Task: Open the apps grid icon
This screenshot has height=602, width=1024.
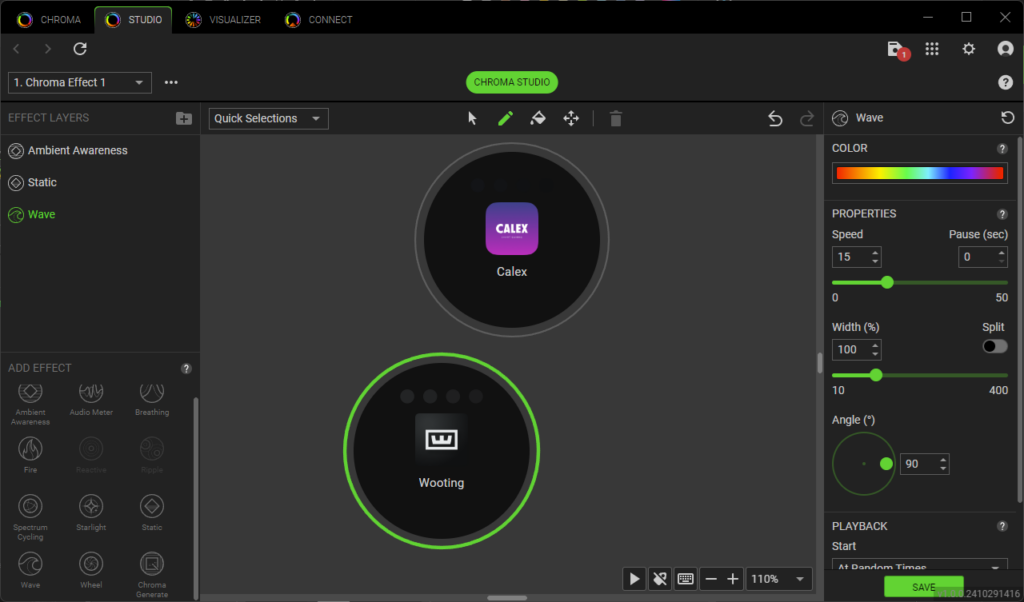Action: tap(932, 49)
